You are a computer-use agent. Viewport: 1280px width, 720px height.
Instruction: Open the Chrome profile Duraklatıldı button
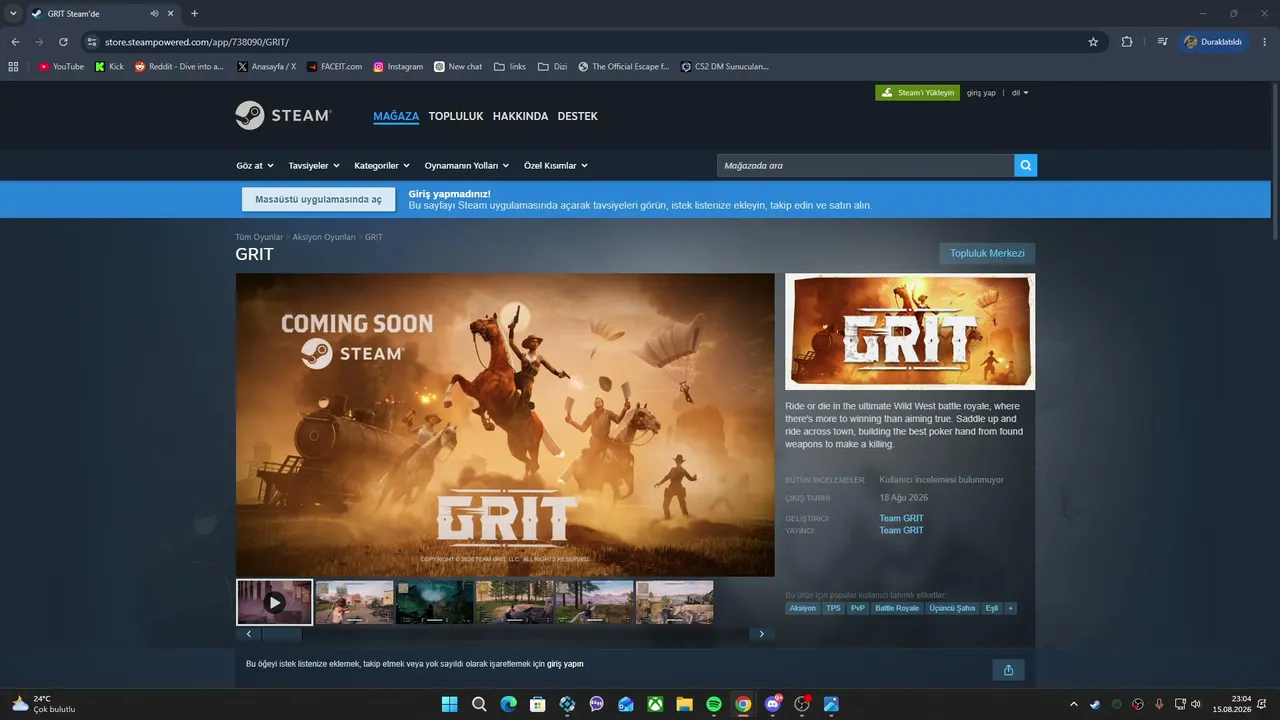[1213, 42]
